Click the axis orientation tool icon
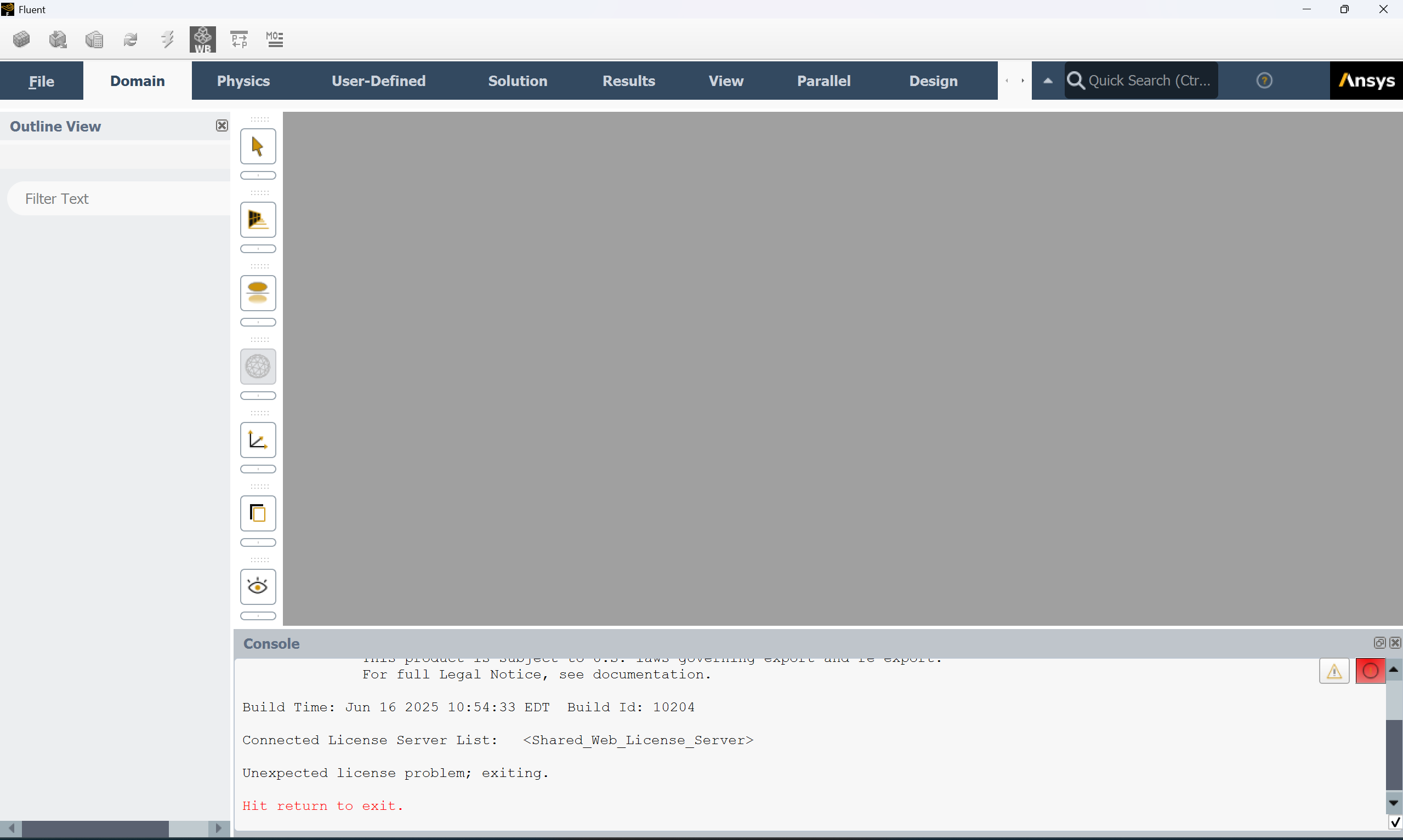This screenshot has width=1403, height=840. click(x=258, y=440)
